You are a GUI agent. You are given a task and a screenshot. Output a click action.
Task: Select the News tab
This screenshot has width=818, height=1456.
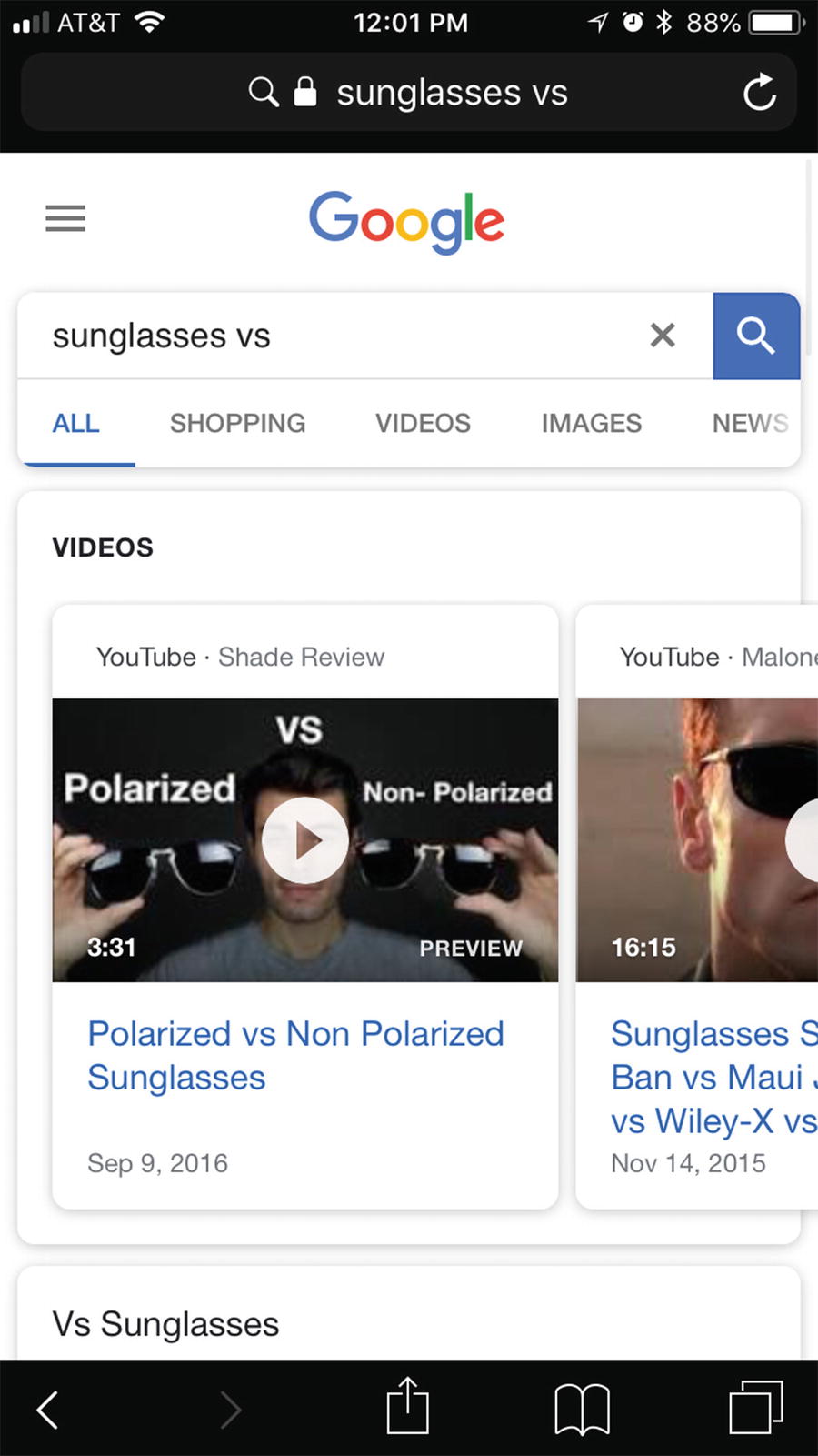[x=750, y=423]
